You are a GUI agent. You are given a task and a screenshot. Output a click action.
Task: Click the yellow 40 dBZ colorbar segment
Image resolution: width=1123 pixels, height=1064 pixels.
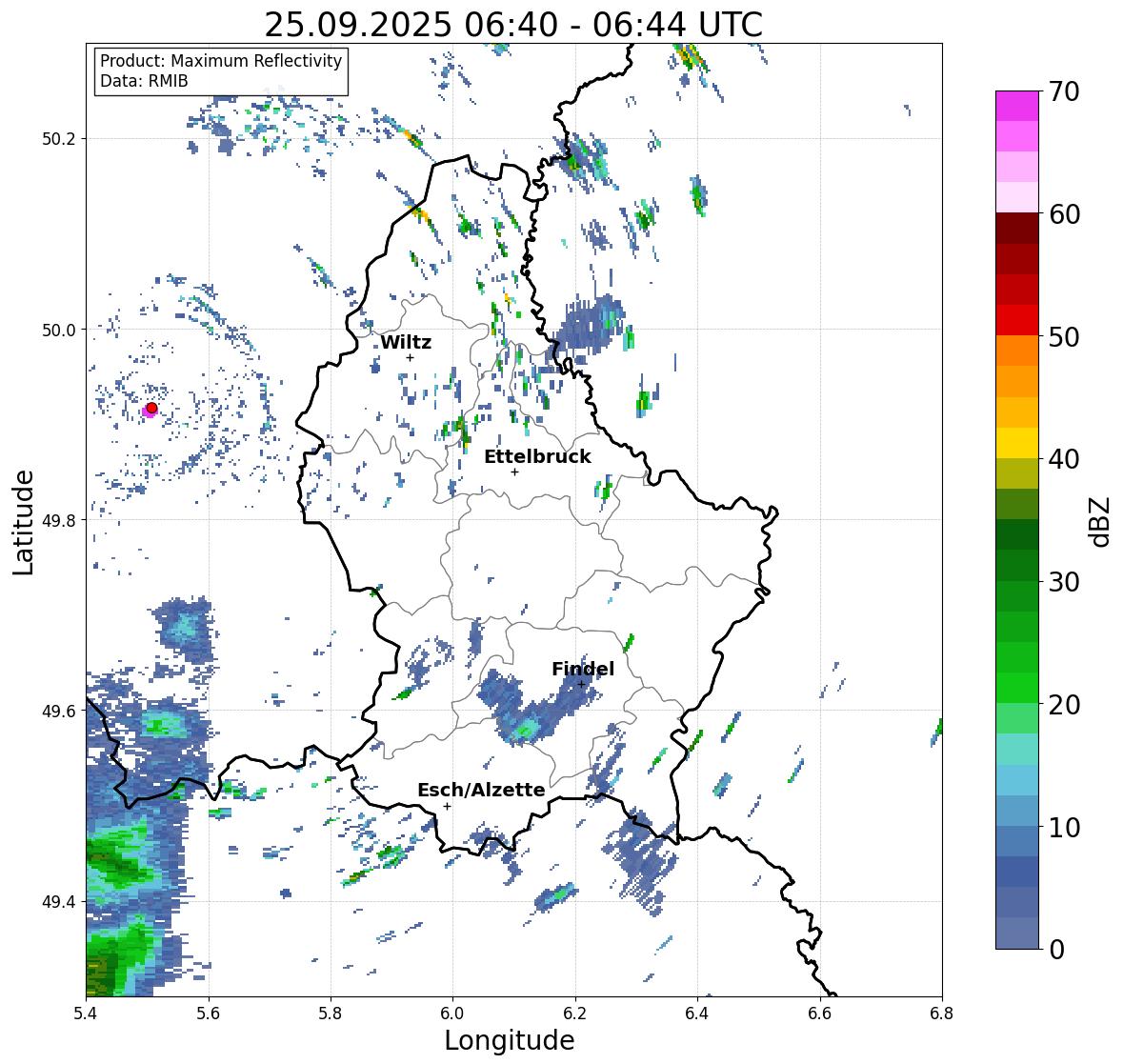pos(1017,443)
